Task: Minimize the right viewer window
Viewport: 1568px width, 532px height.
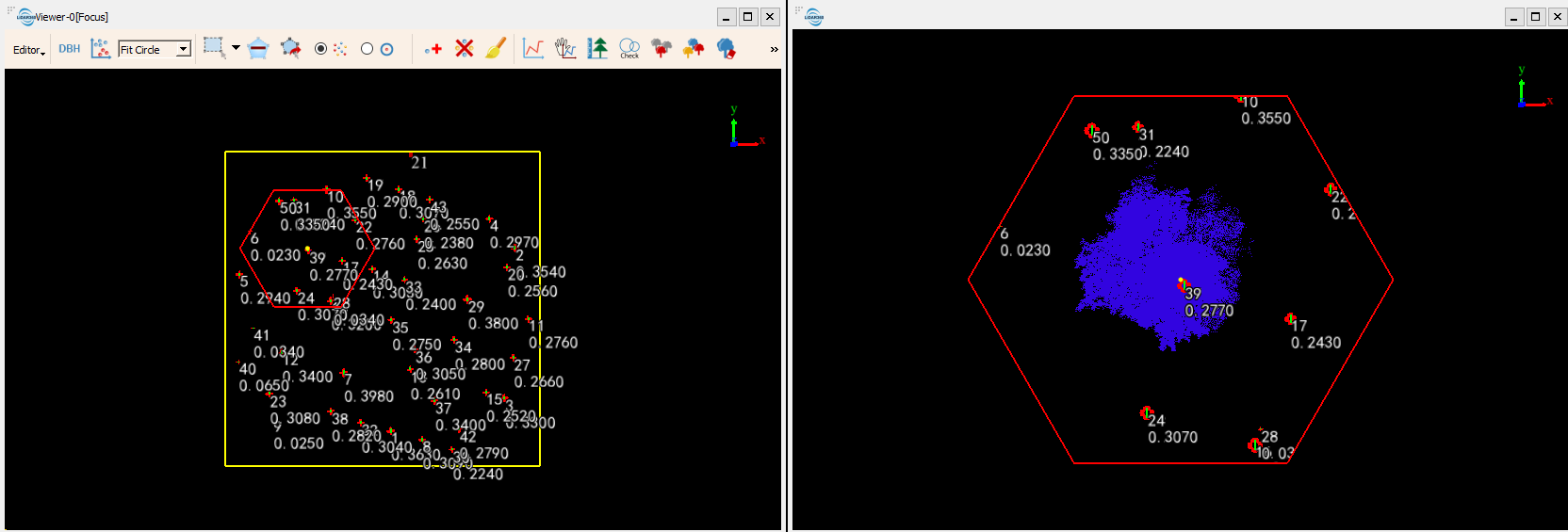Action: pos(1514,17)
